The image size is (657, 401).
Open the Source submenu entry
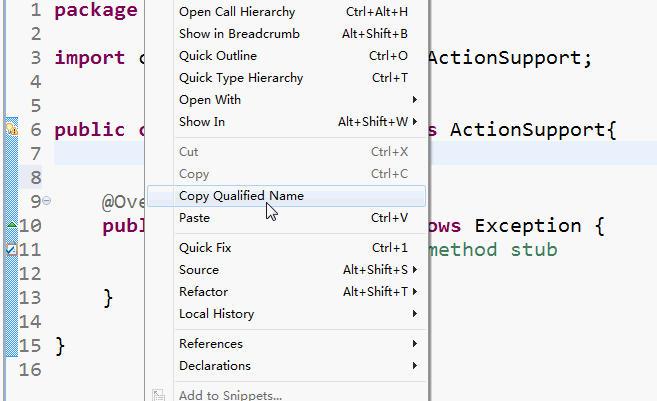[x=199, y=270]
